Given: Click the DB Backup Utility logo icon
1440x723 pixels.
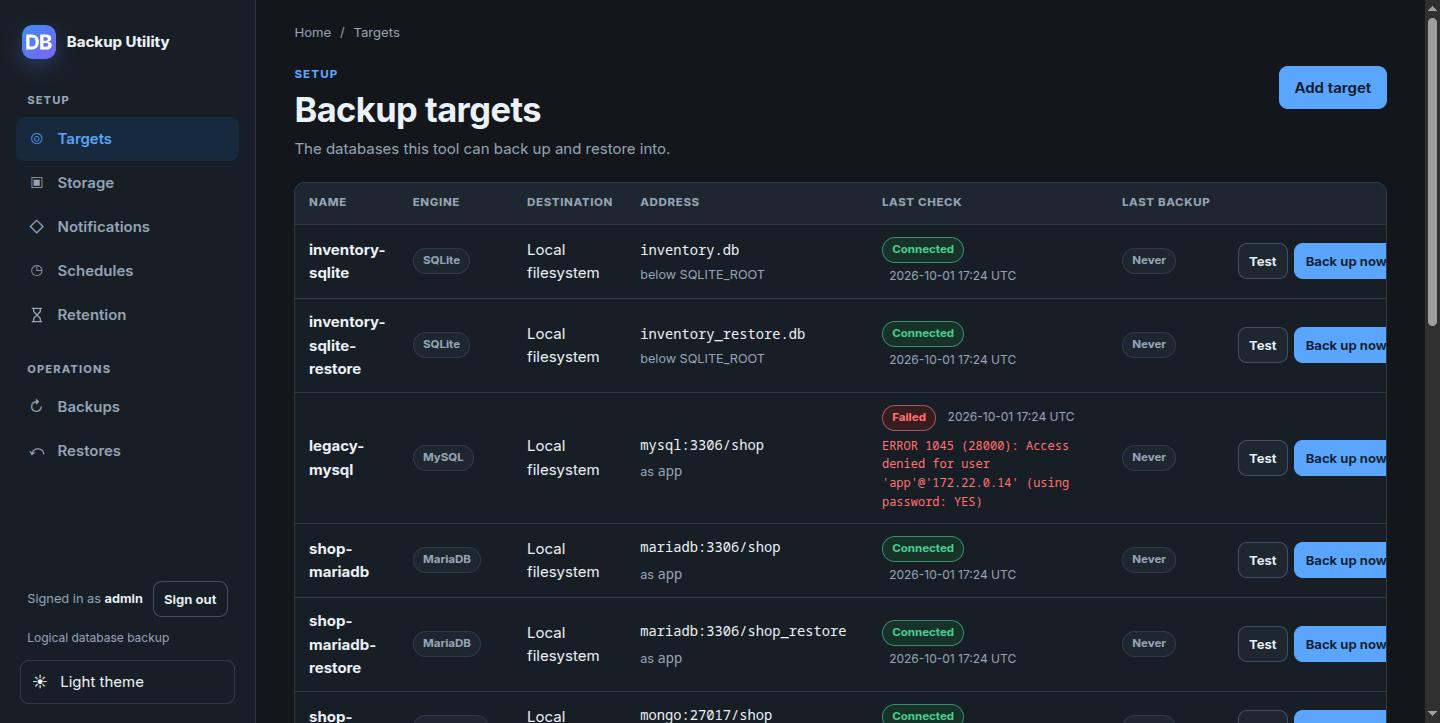Looking at the screenshot, I should tap(39, 41).
